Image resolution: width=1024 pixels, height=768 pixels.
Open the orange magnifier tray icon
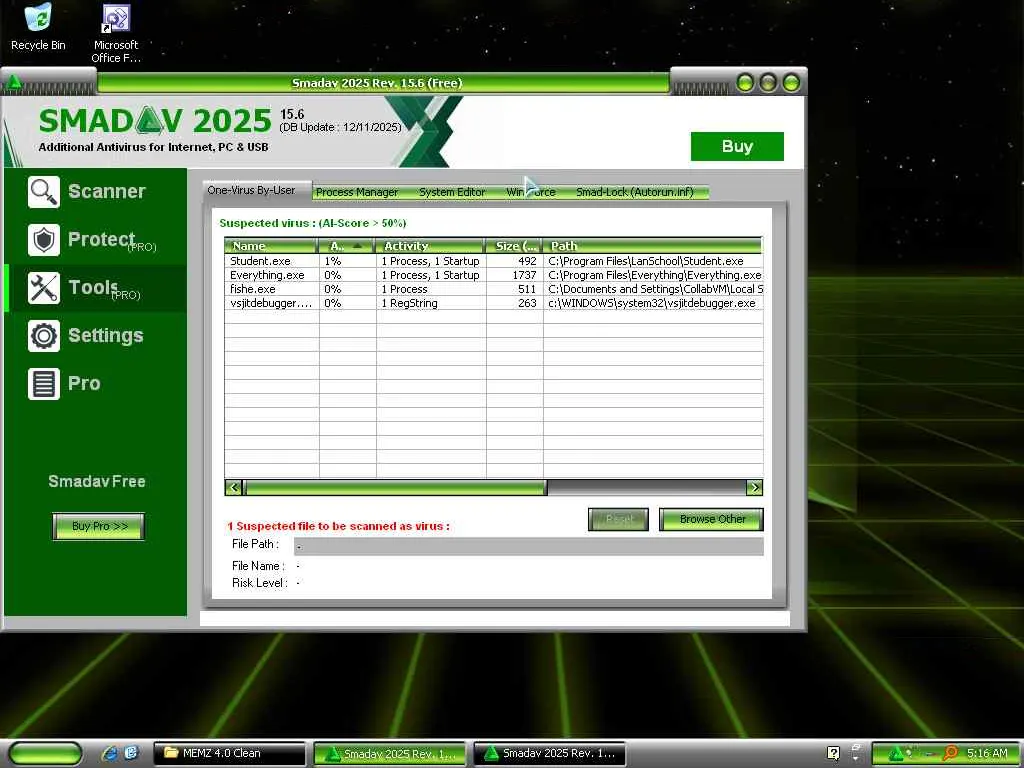click(950, 753)
